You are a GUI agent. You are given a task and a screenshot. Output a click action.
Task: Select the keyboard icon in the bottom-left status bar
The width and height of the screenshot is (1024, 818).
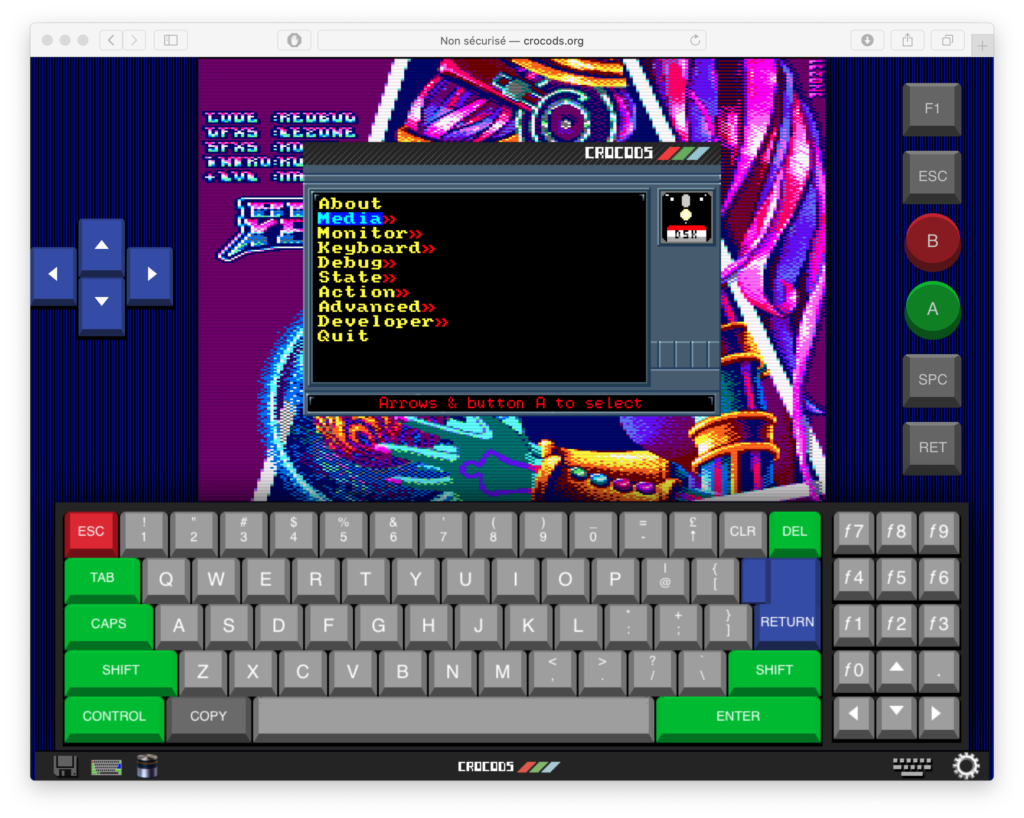tap(104, 765)
